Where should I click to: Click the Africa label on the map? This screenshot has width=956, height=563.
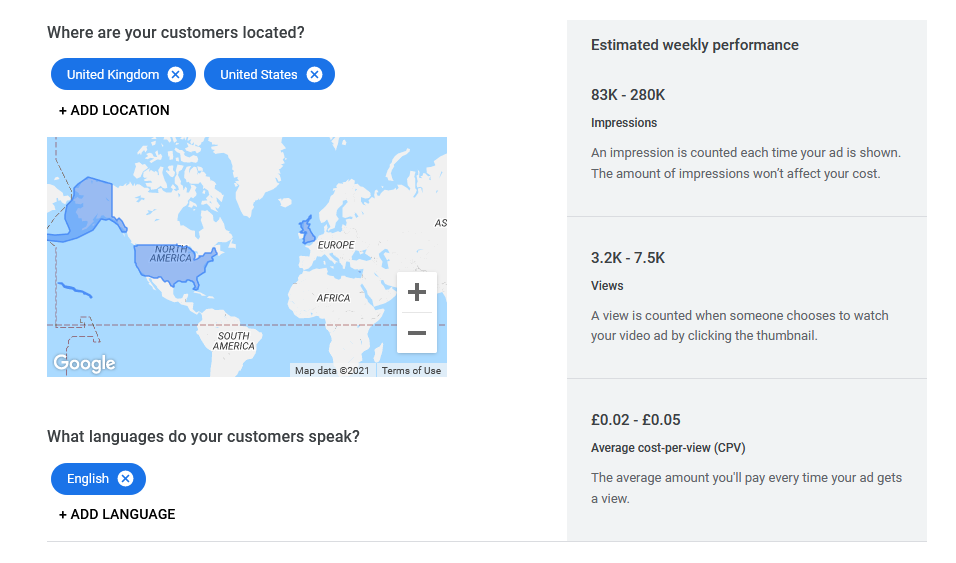pyautogui.click(x=333, y=298)
